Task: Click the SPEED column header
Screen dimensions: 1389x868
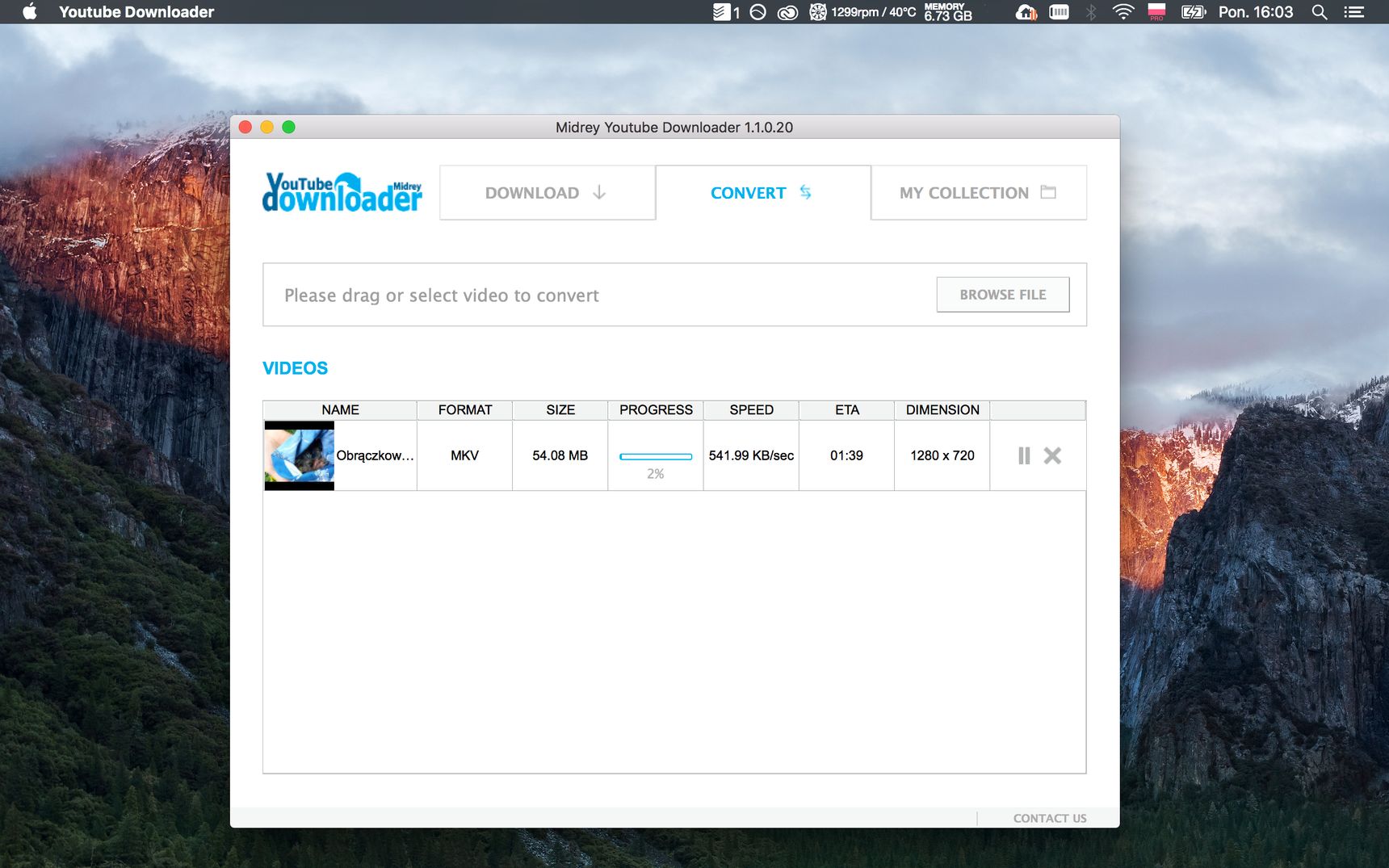Action: coord(751,410)
